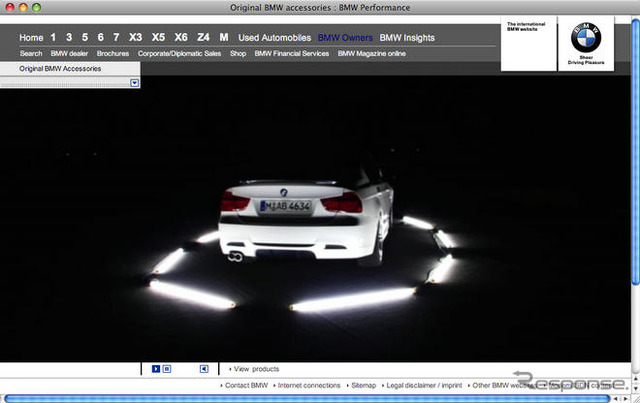Select the 1 Series nav item

(x=53, y=37)
